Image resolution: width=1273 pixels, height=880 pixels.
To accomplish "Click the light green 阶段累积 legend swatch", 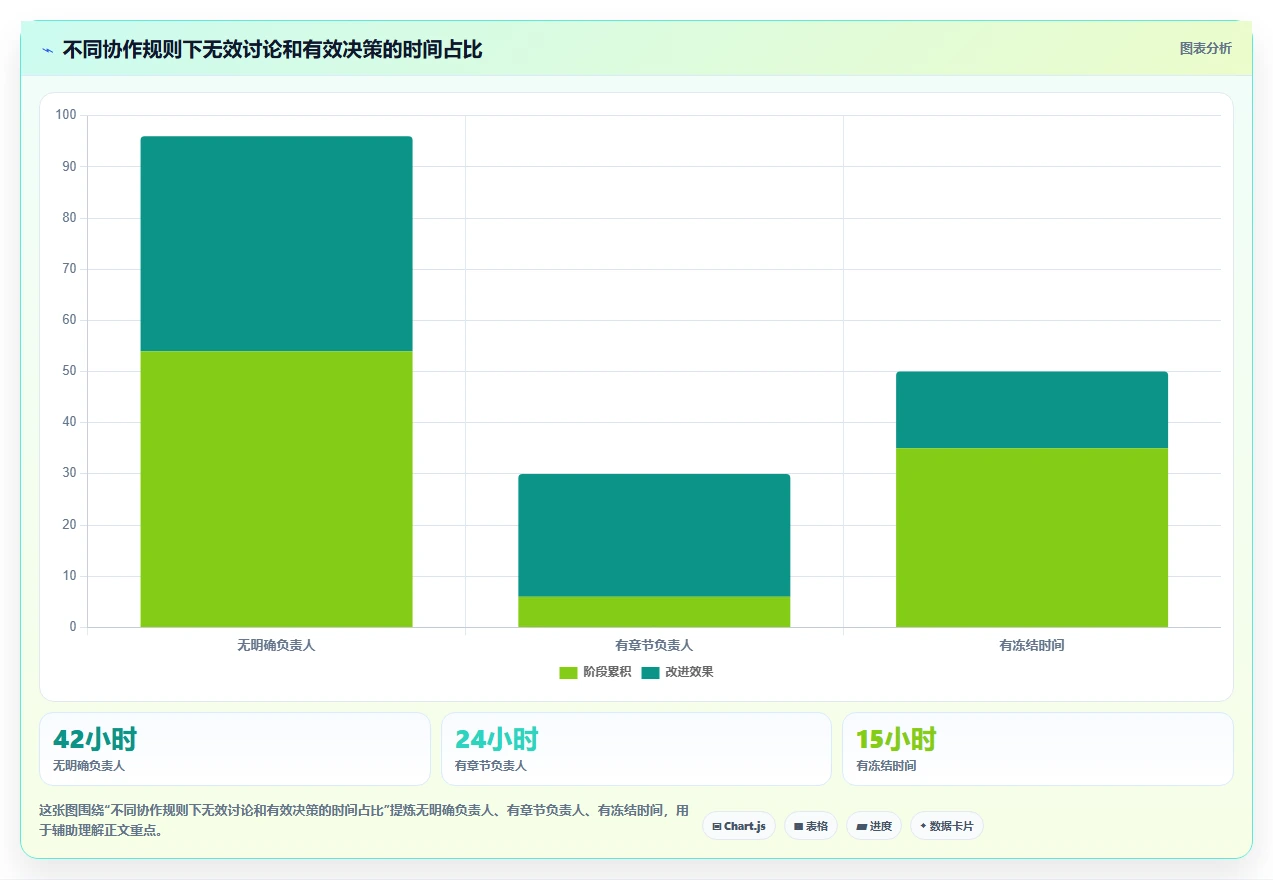I will pos(568,672).
